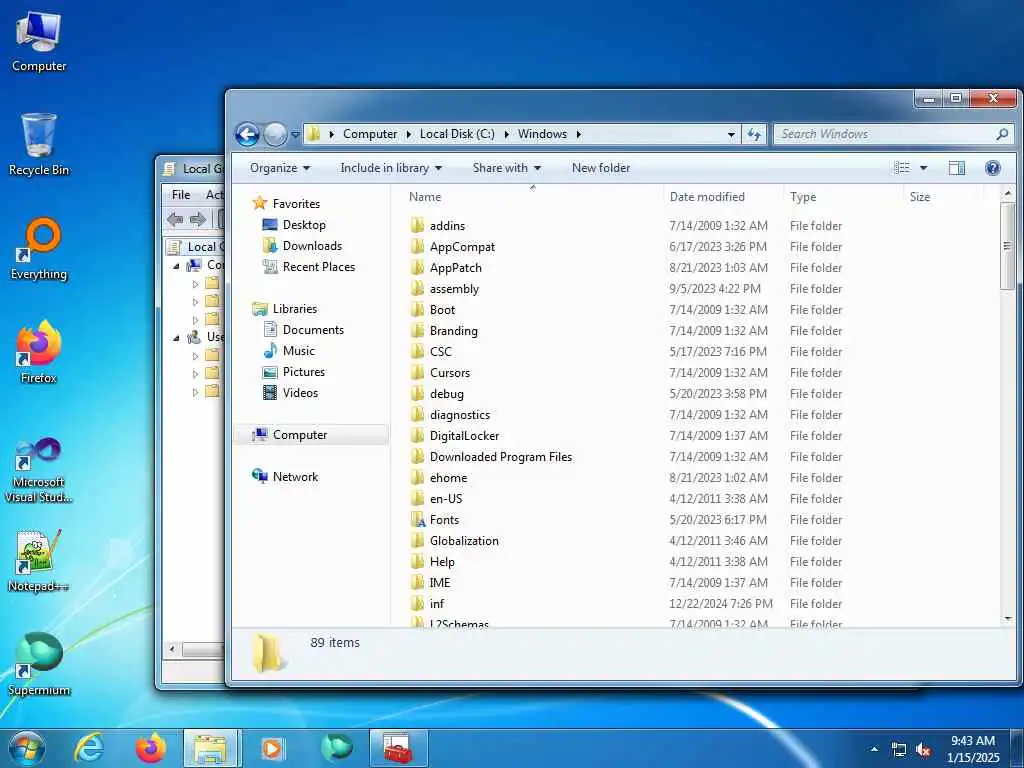Launch Supermium from the desktop shortcut

(39, 664)
